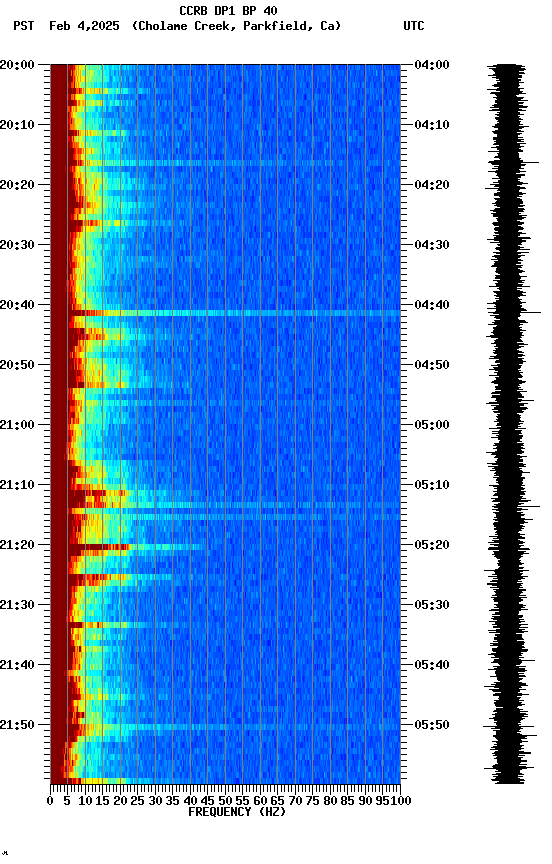Click frequency axis label '60'

[x=260, y=801]
